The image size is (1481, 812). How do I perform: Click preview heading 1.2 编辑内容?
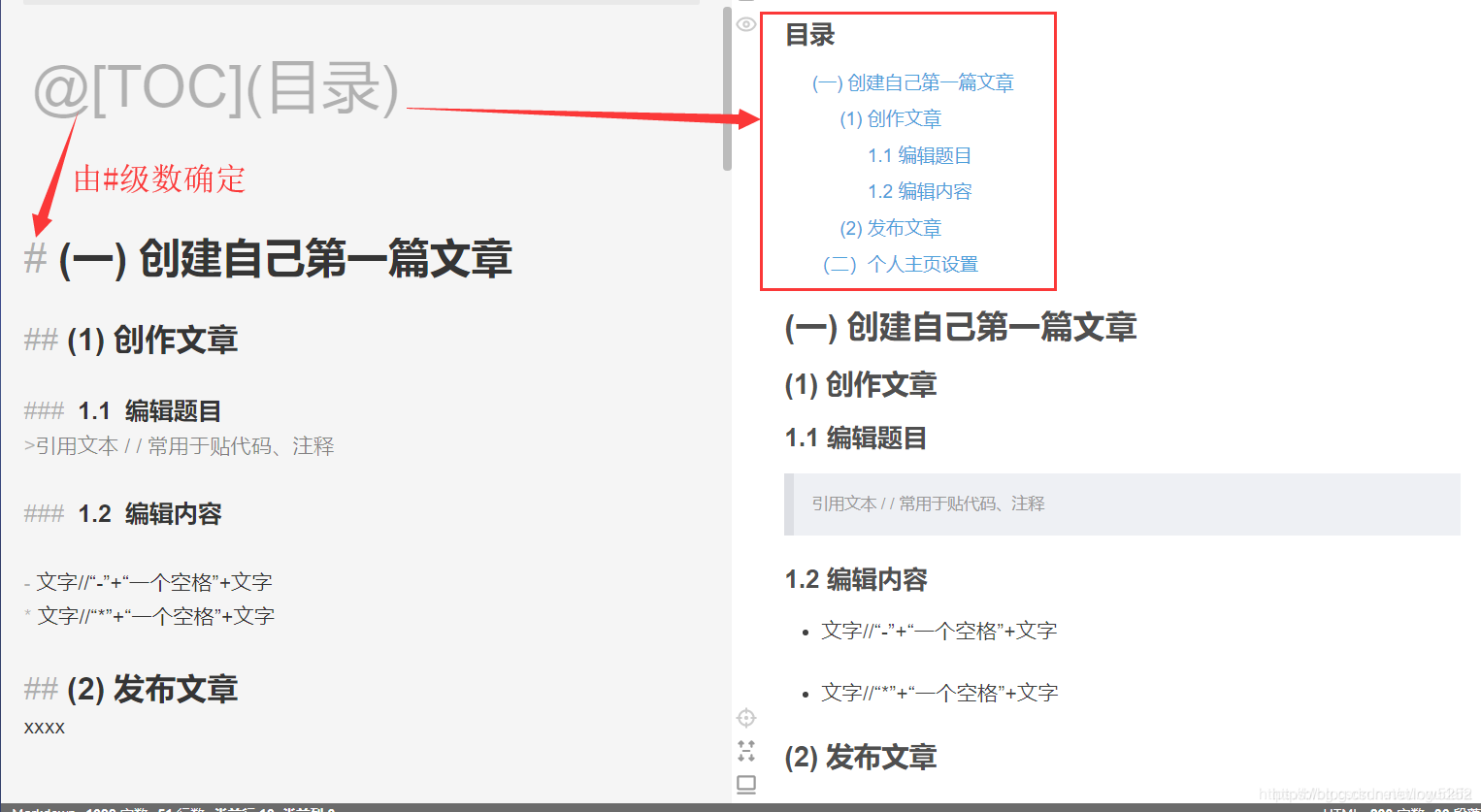[x=856, y=580]
